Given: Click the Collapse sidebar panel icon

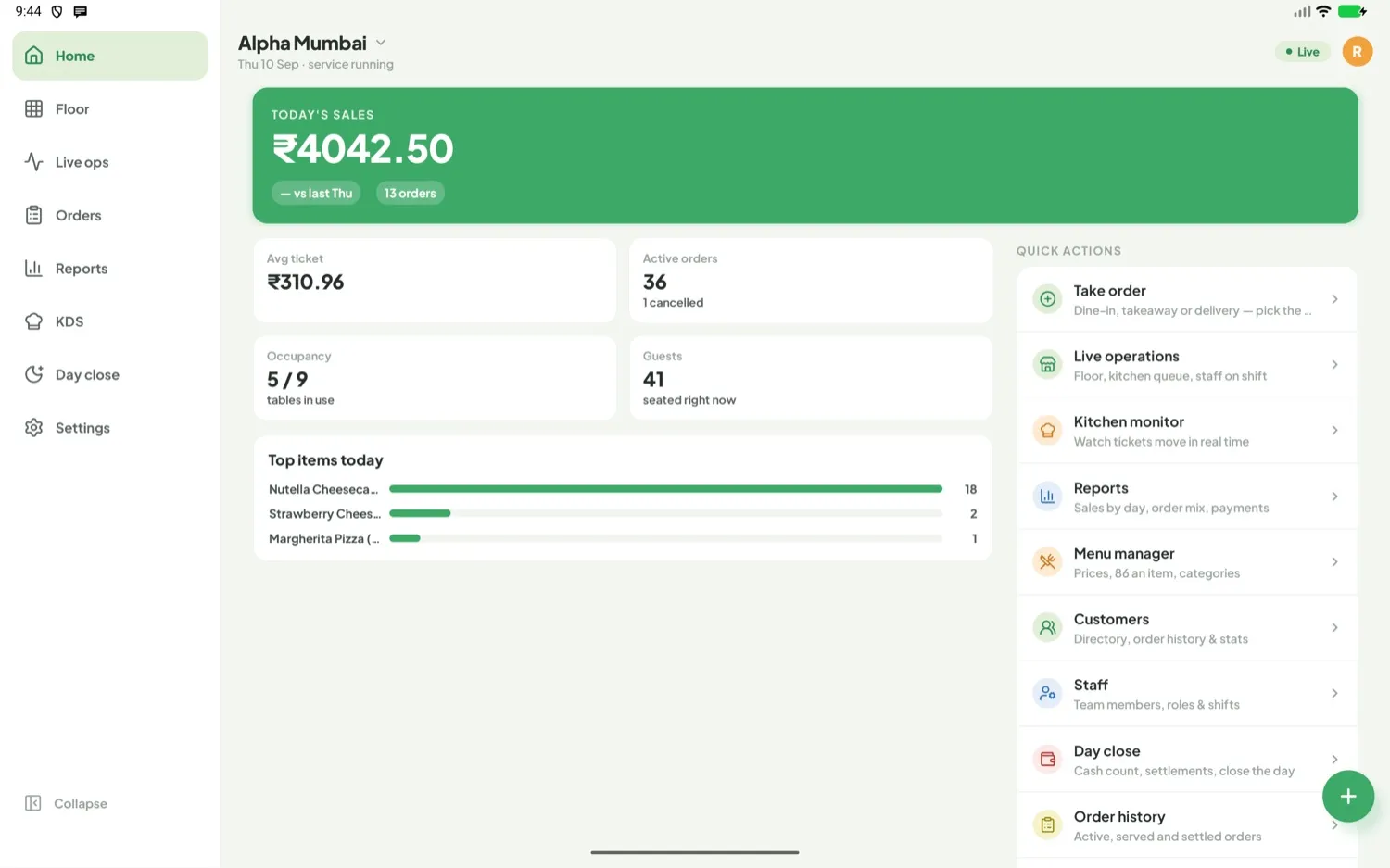Looking at the screenshot, I should coord(33,803).
